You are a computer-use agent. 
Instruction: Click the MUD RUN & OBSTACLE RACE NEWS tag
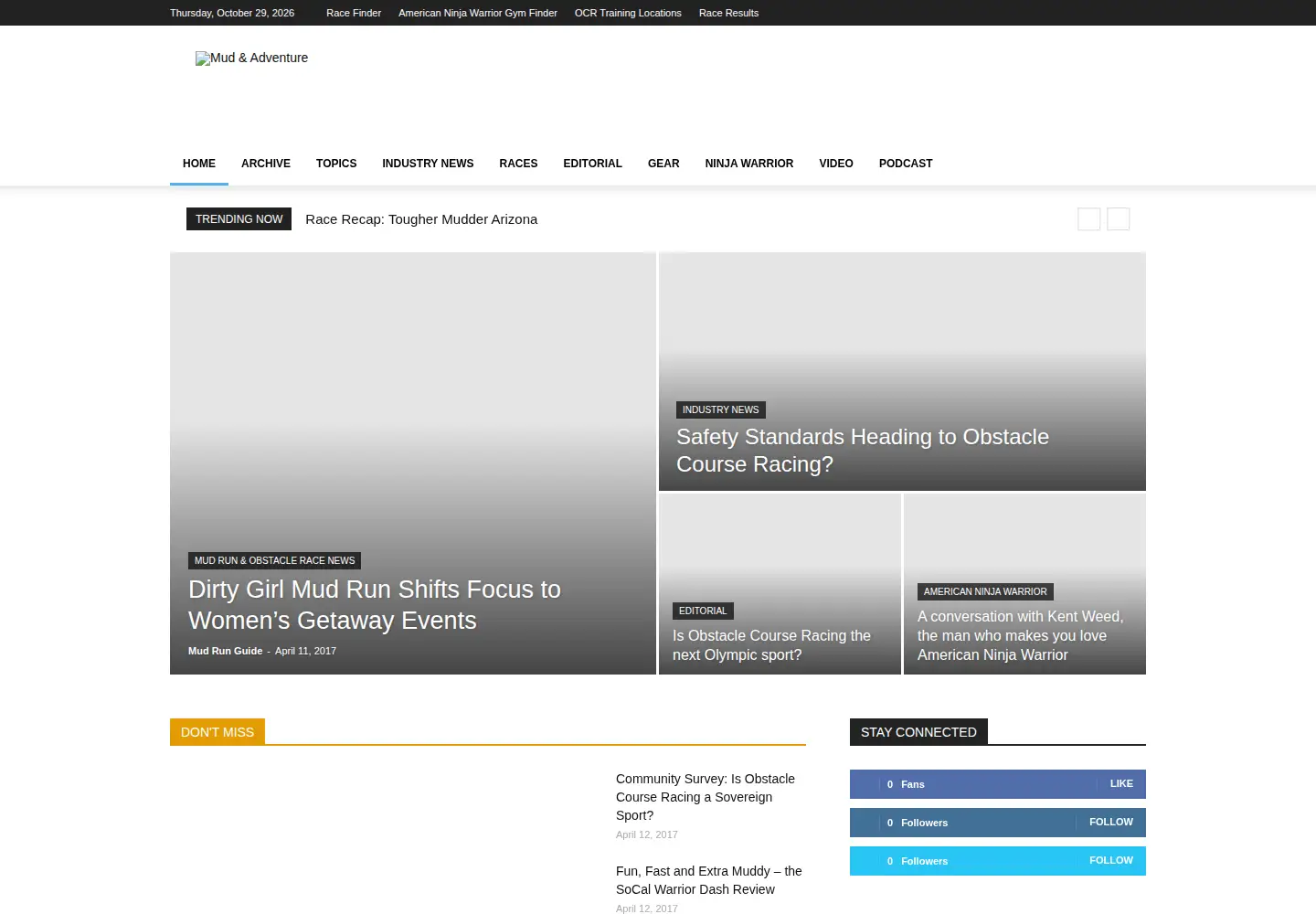274,560
